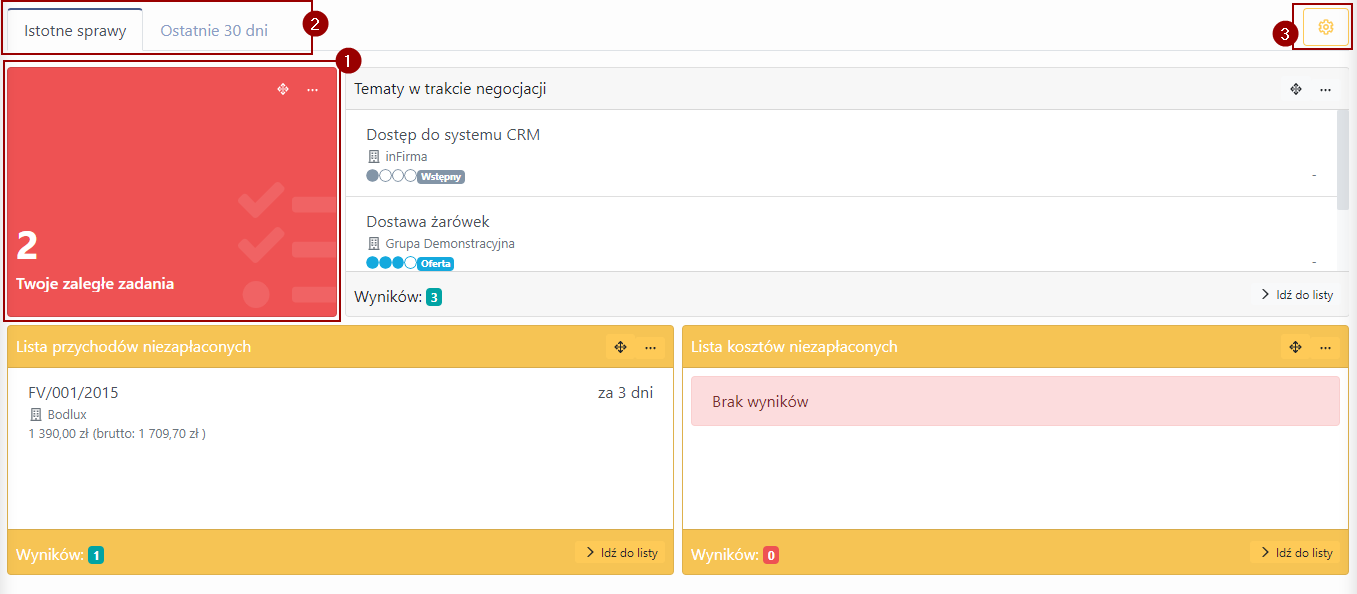Open invoice FV/001/2015
Image resolution: width=1357 pixels, height=594 pixels.
73,392
